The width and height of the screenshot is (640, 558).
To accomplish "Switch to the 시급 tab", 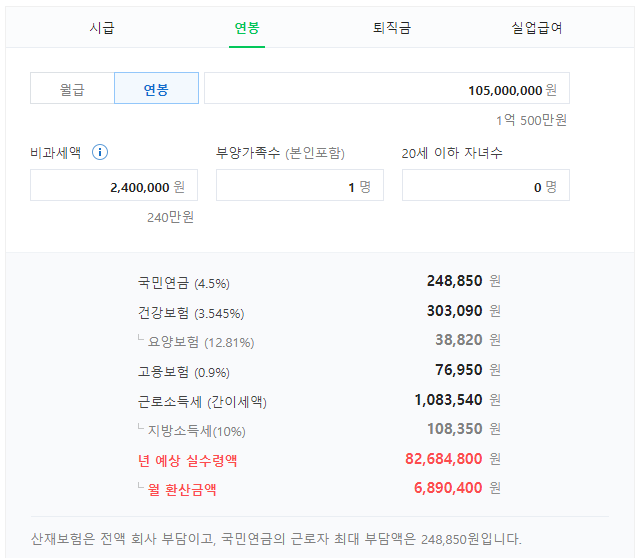I will (x=102, y=28).
